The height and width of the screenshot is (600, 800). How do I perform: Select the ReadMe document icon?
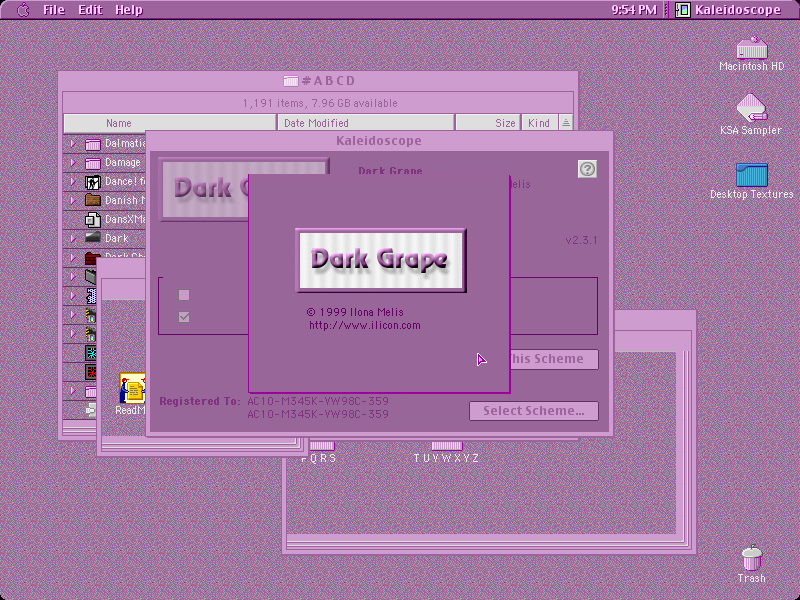coord(132,388)
